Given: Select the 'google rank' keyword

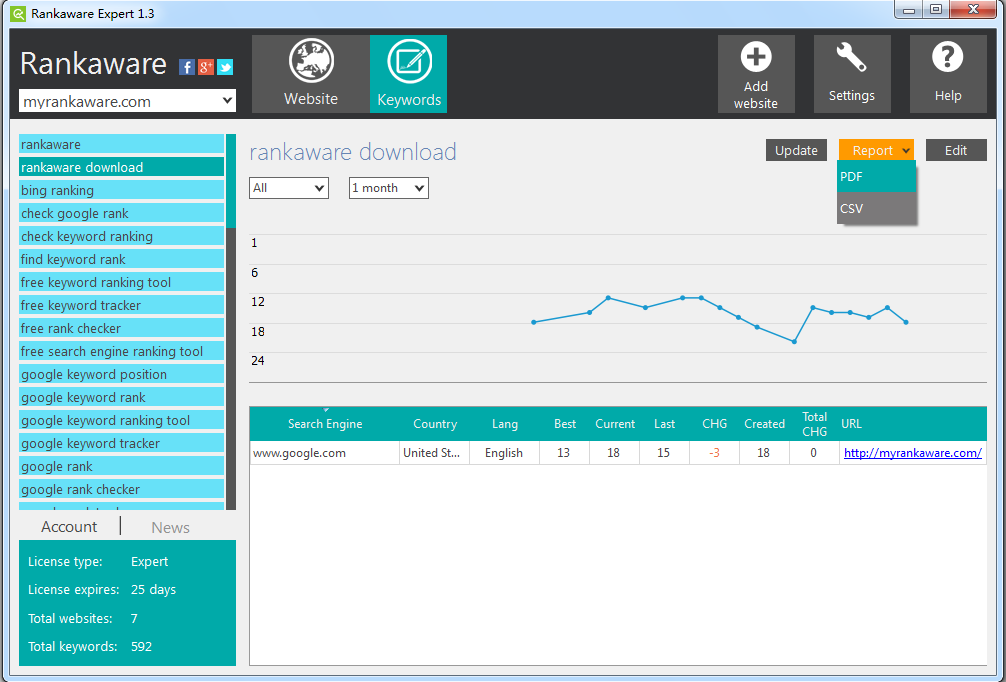Looking at the screenshot, I should coord(121,466).
